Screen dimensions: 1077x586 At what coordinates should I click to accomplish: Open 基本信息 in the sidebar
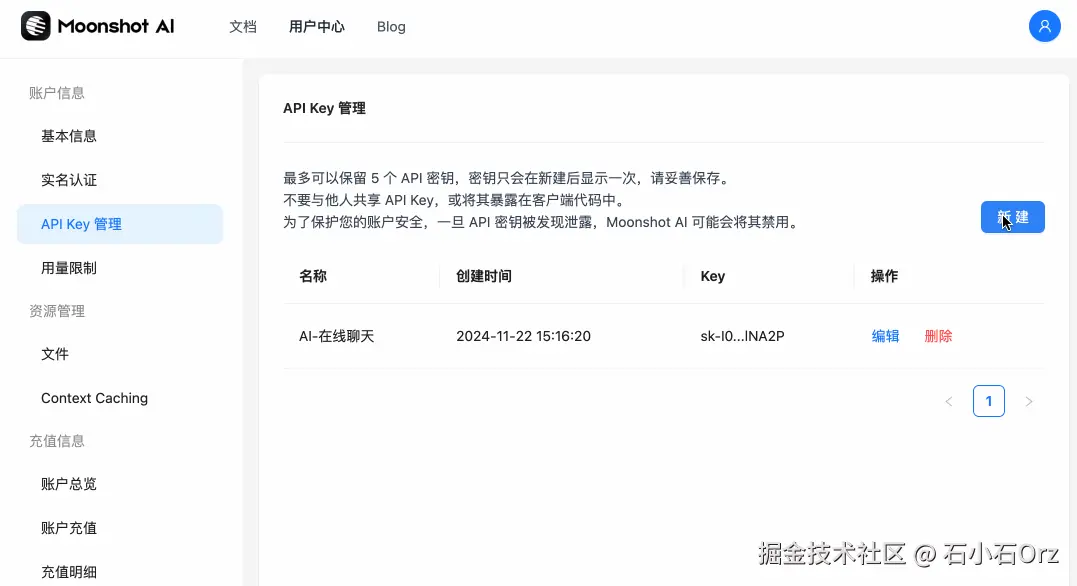coord(120,136)
